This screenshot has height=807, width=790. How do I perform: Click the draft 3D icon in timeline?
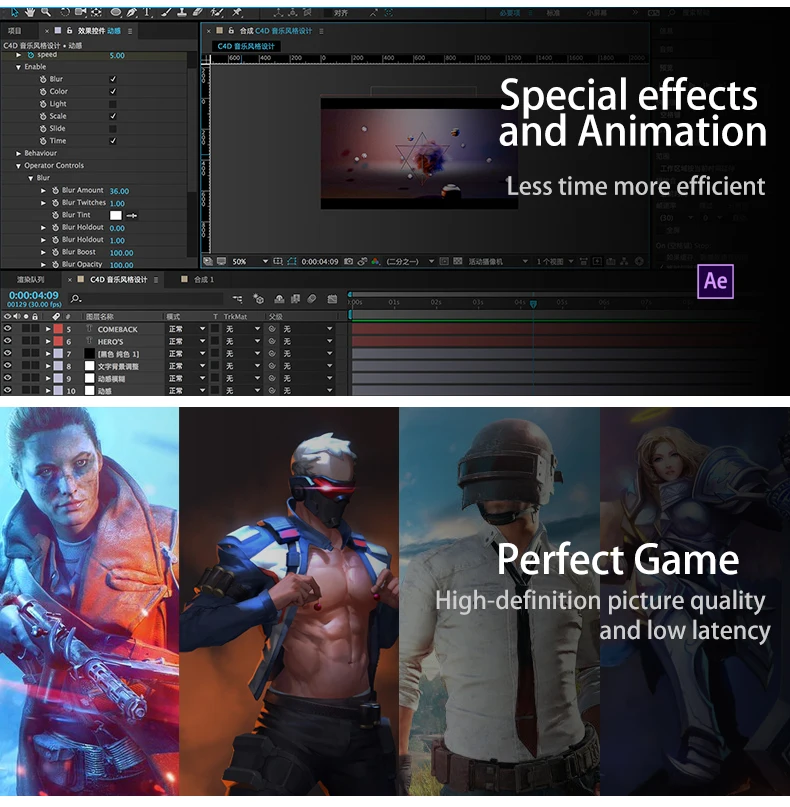(x=258, y=299)
